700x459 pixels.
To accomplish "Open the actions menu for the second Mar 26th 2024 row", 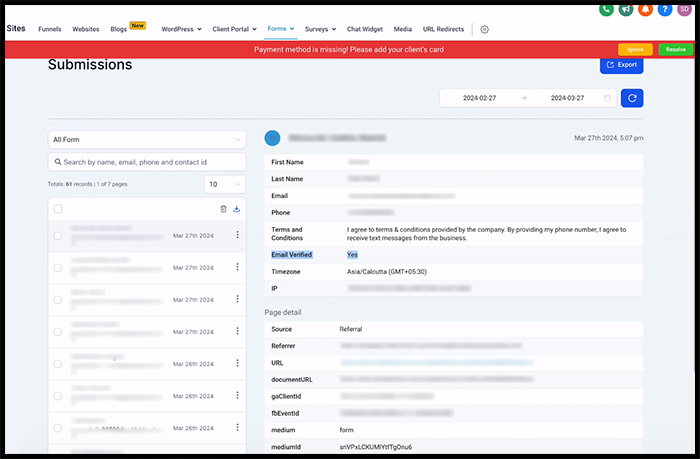I will tap(238, 396).
